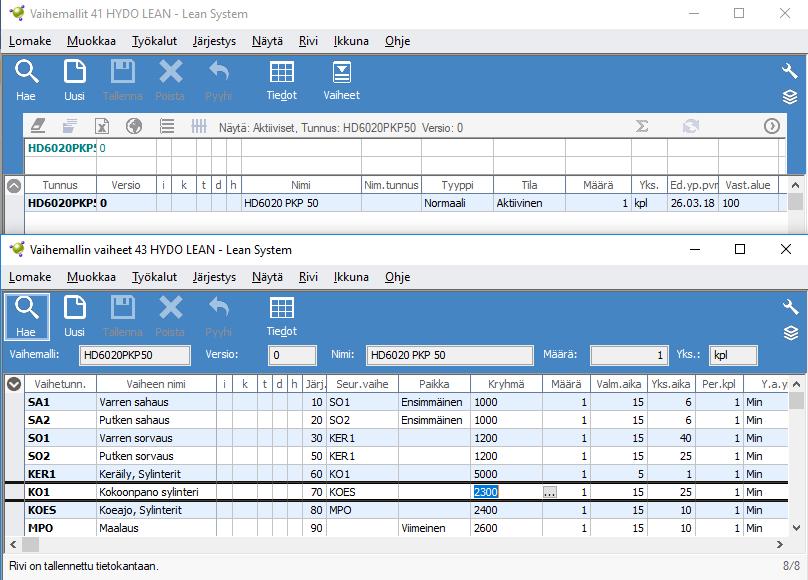Select the Koeajo, Sylinterit row

point(406,510)
